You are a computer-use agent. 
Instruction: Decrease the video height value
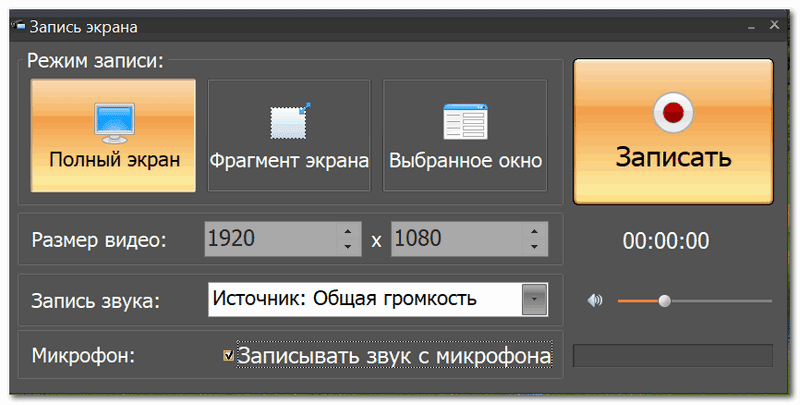coord(535,247)
